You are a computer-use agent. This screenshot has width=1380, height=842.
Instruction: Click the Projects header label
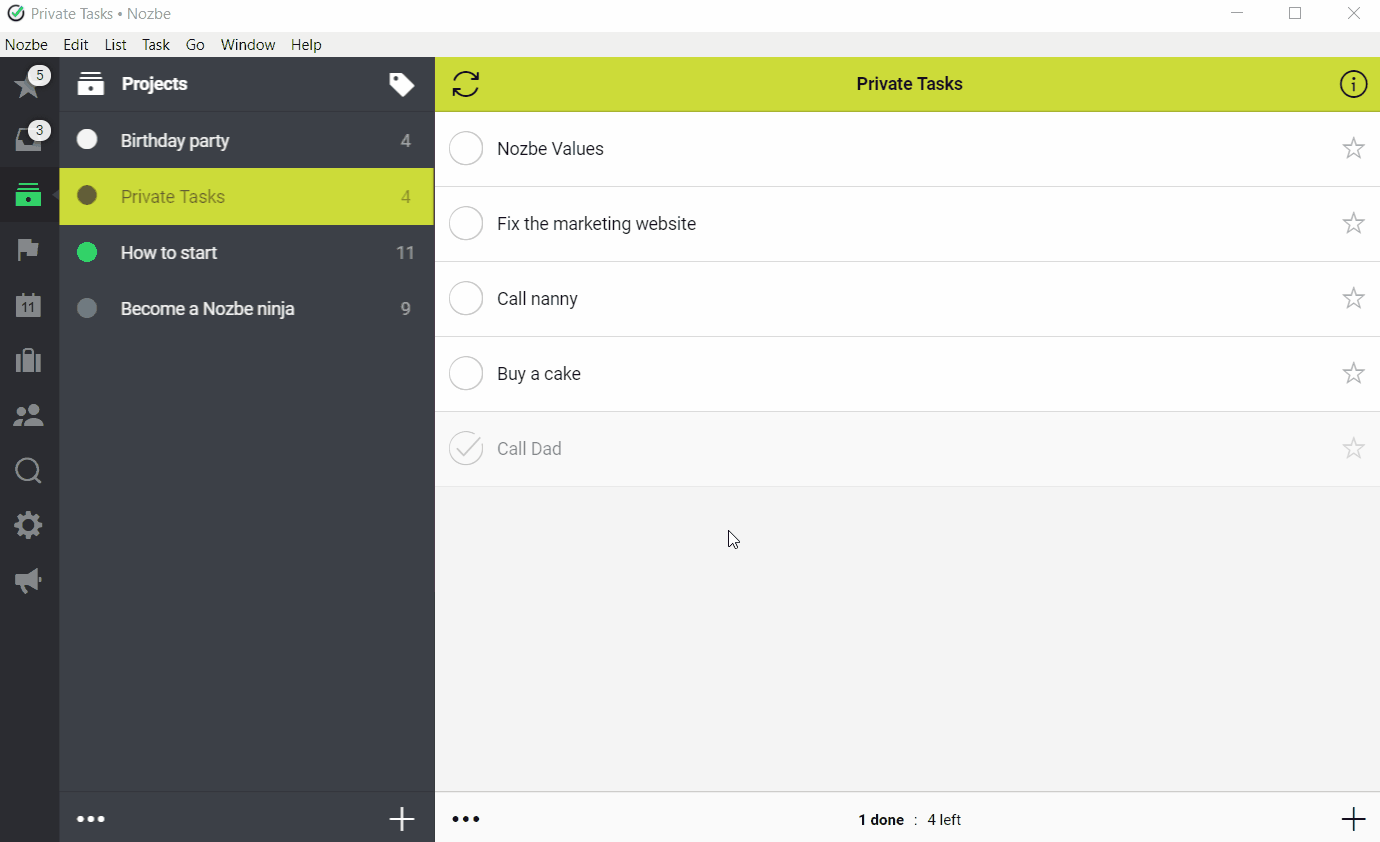(x=155, y=84)
